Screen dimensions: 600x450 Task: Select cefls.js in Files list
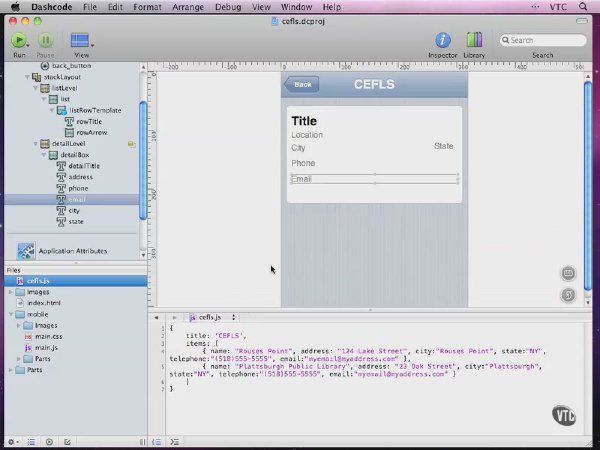pos(76,281)
